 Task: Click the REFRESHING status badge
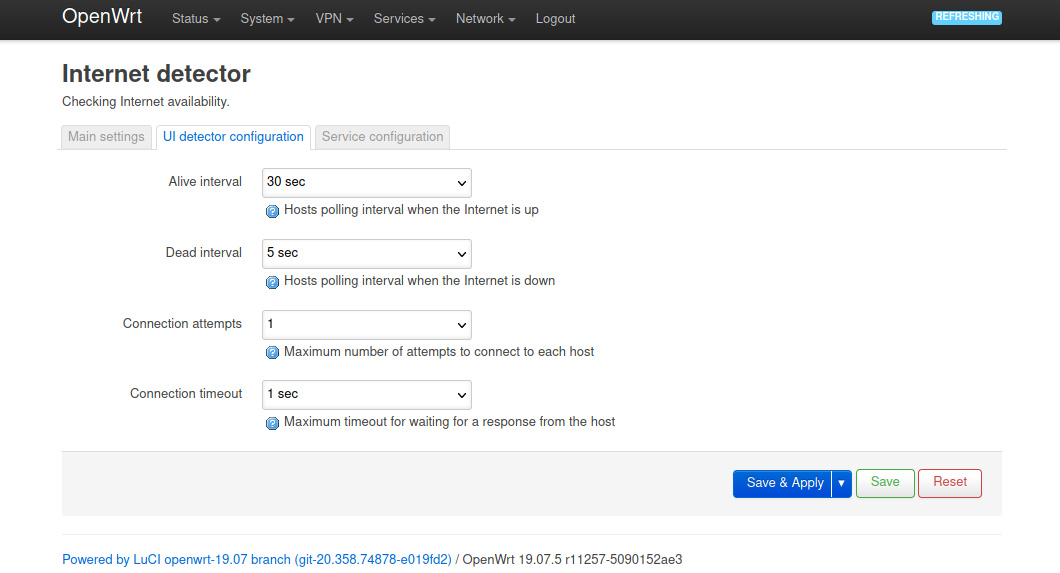click(966, 17)
